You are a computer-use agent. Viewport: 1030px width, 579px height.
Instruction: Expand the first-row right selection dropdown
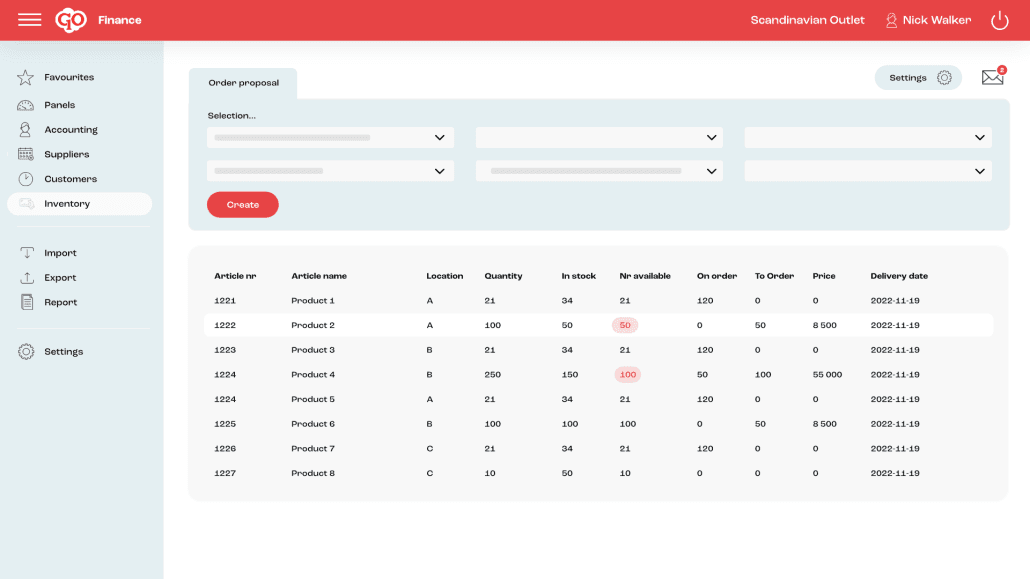tap(868, 137)
